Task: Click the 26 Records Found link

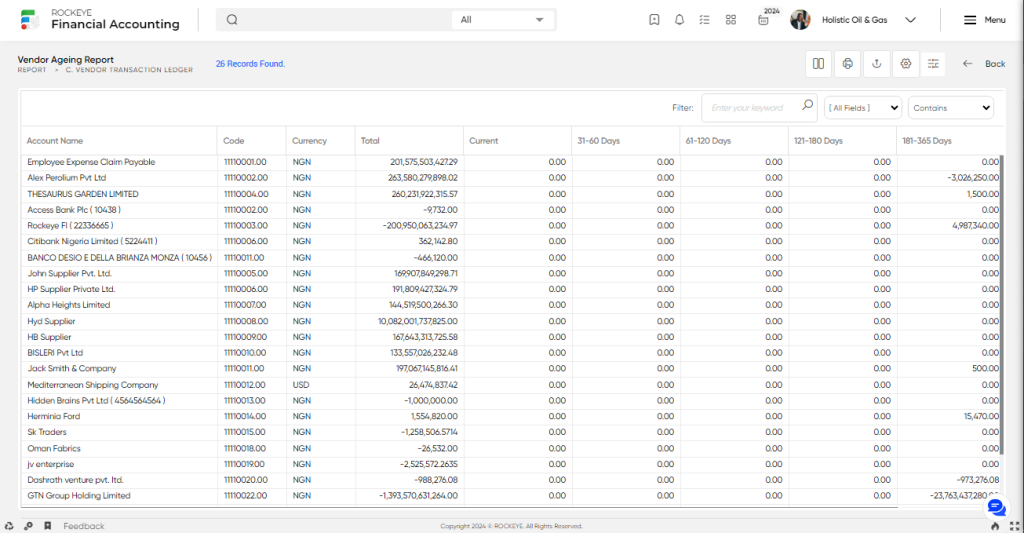Action: coord(250,63)
